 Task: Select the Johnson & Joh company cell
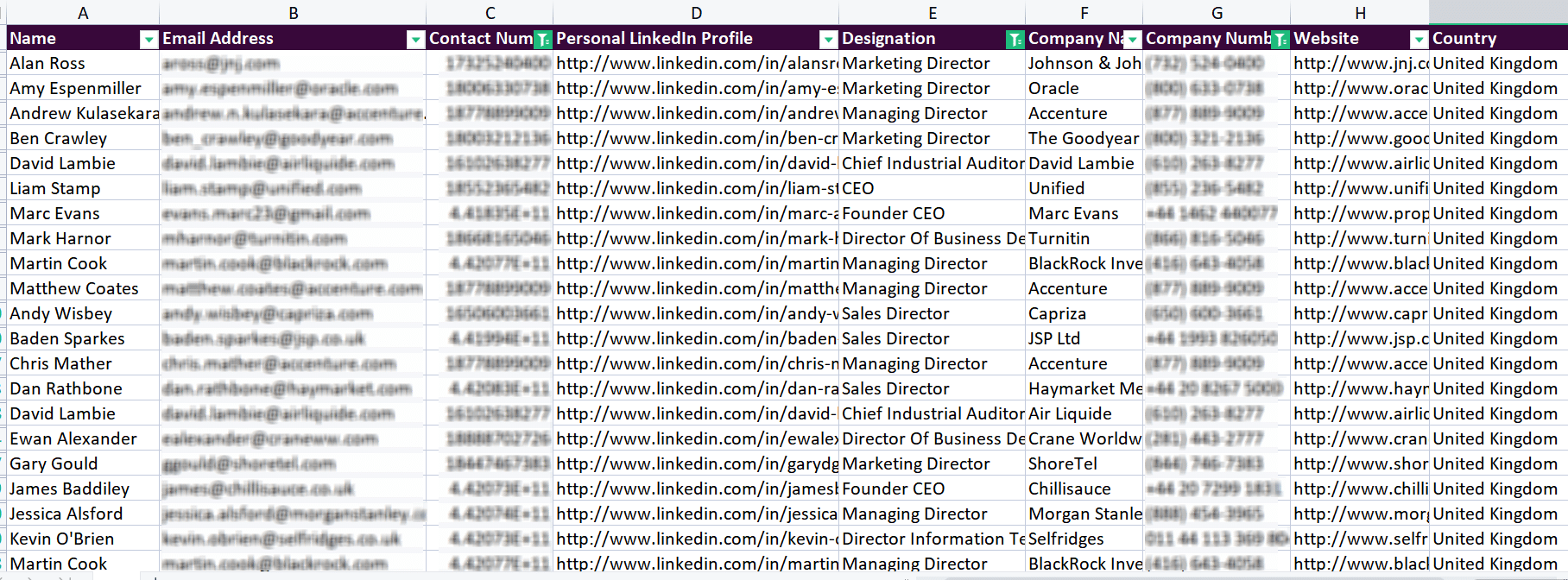coord(1084,63)
